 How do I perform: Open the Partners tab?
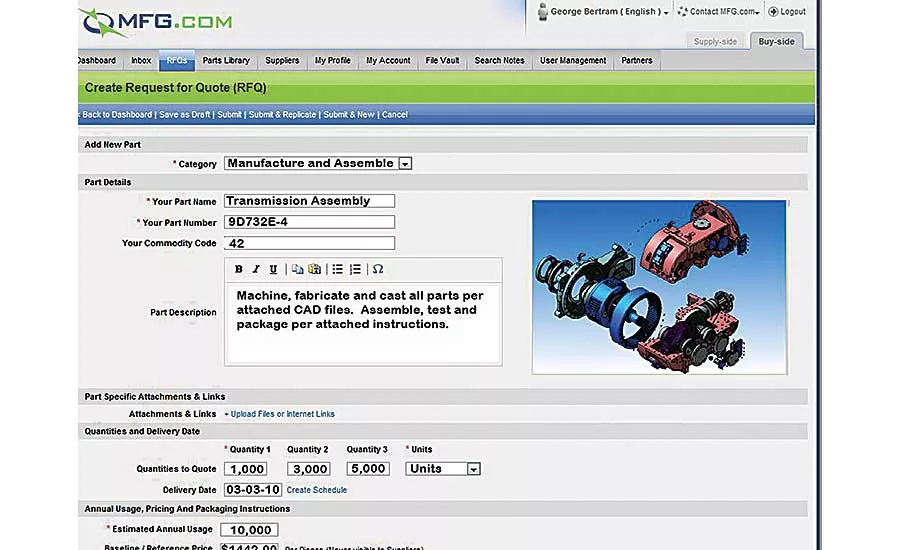click(x=637, y=60)
